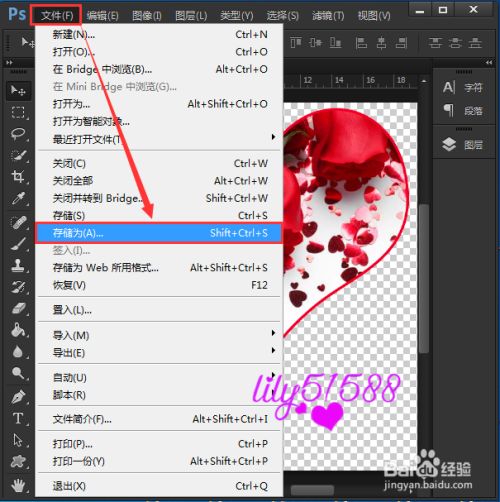Click align vertical centers icon
The height and width of the screenshot is (502, 500).
click(315, 43)
